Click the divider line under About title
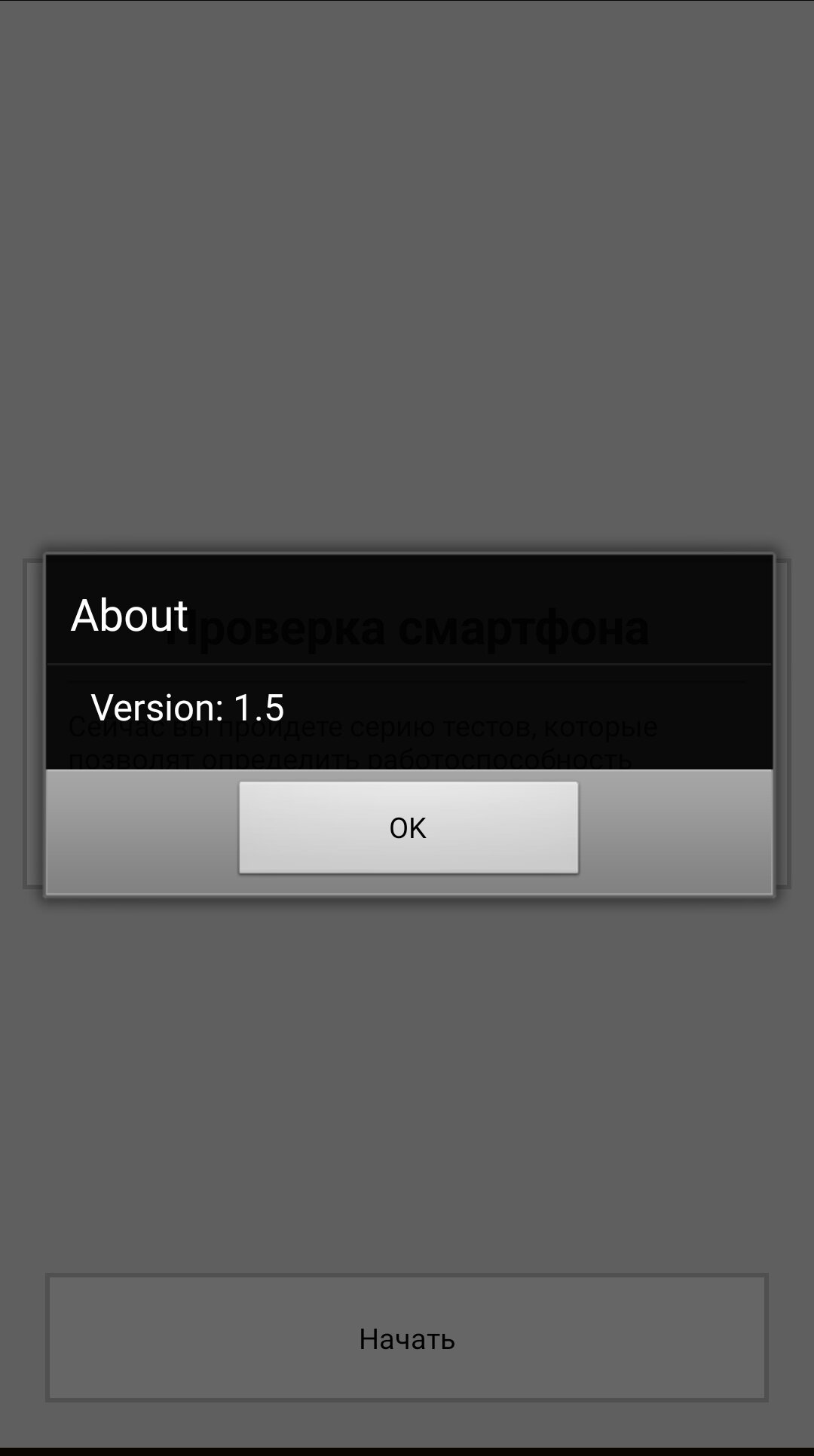This screenshot has height=1456, width=814. coord(409,664)
